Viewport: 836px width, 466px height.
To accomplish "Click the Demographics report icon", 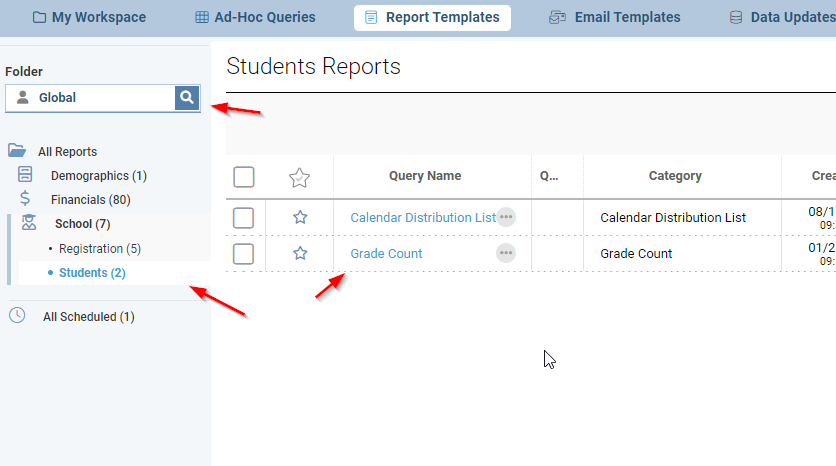I will pyautogui.click(x=25, y=174).
